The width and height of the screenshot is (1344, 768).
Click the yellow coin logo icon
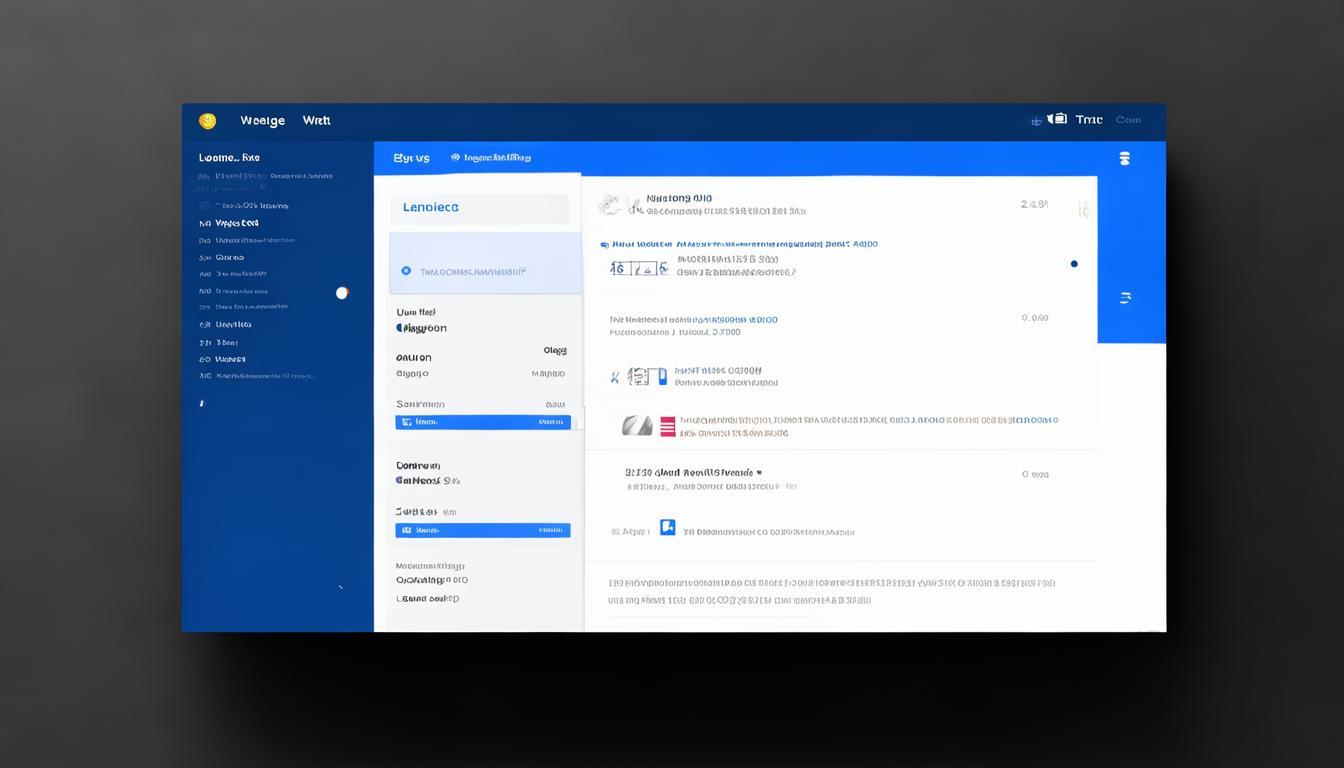click(x=207, y=121)
